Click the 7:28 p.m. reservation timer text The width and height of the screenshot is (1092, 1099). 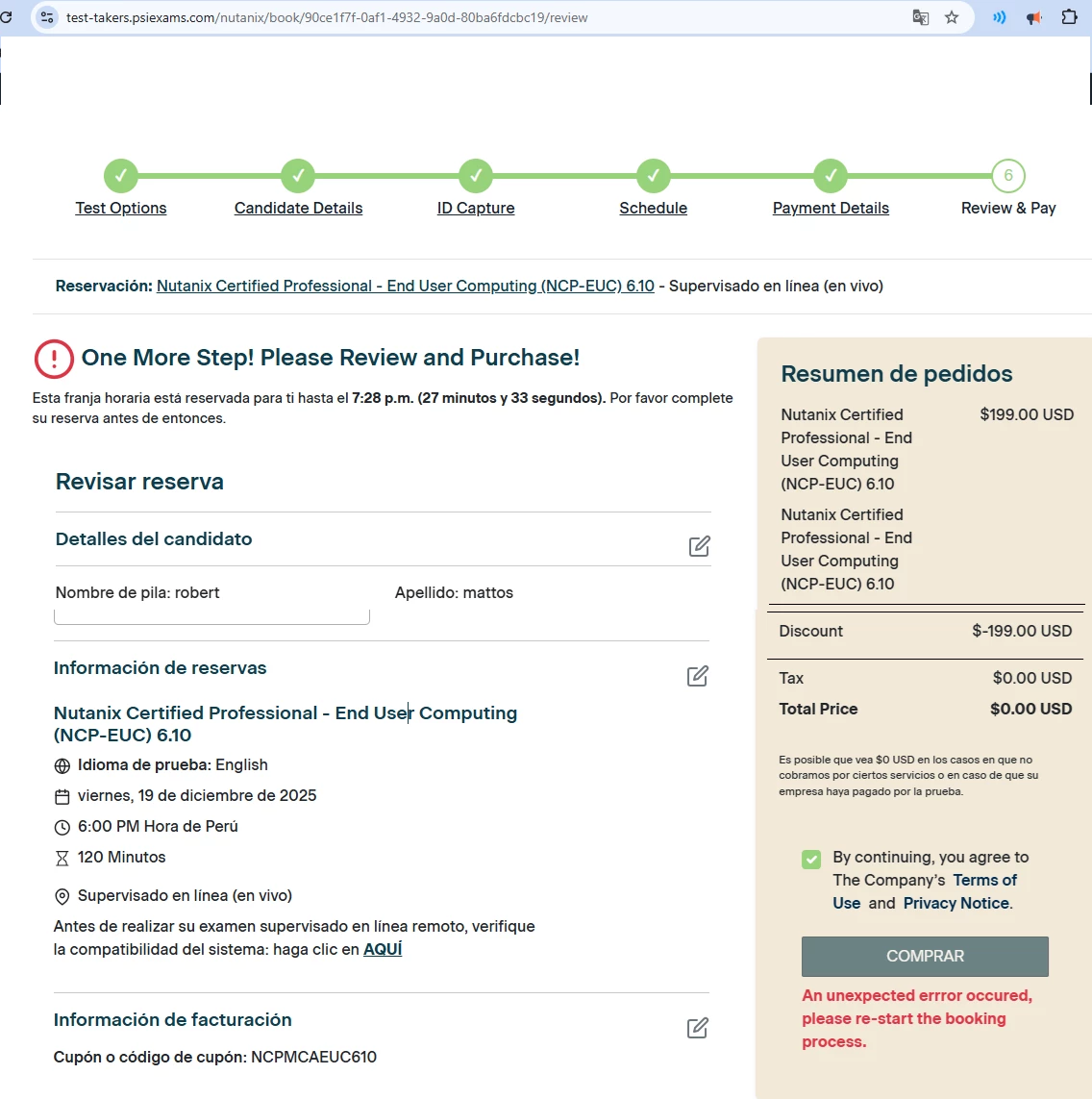pos(479,398)
